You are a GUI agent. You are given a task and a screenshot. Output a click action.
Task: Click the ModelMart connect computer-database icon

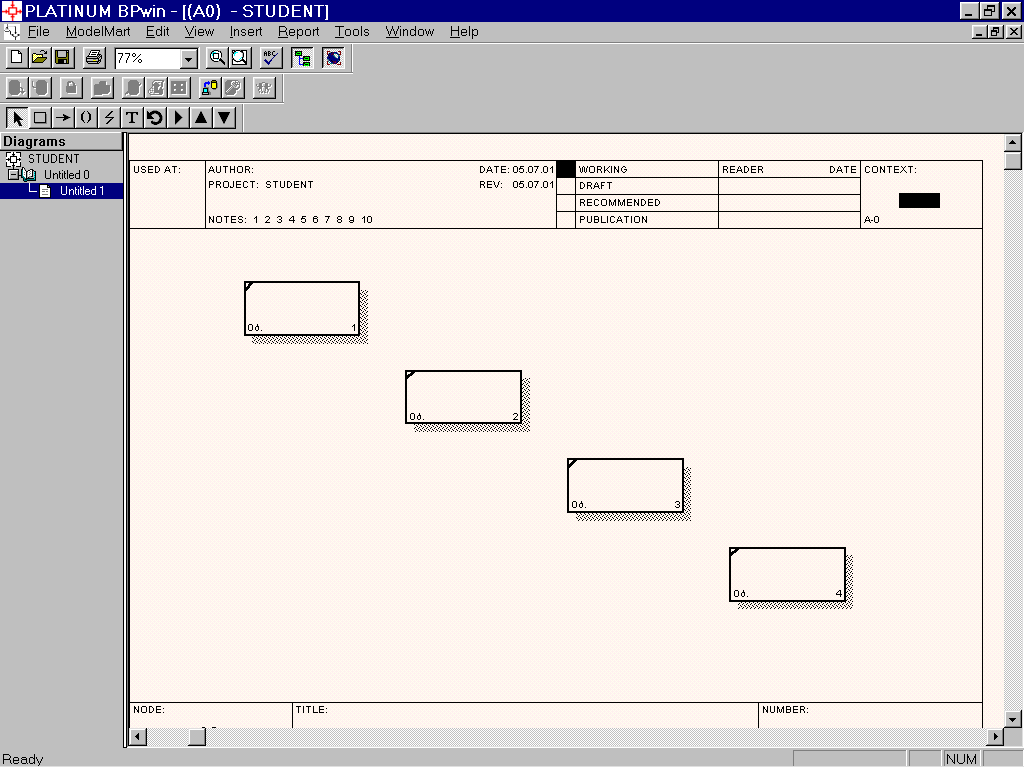210,88
